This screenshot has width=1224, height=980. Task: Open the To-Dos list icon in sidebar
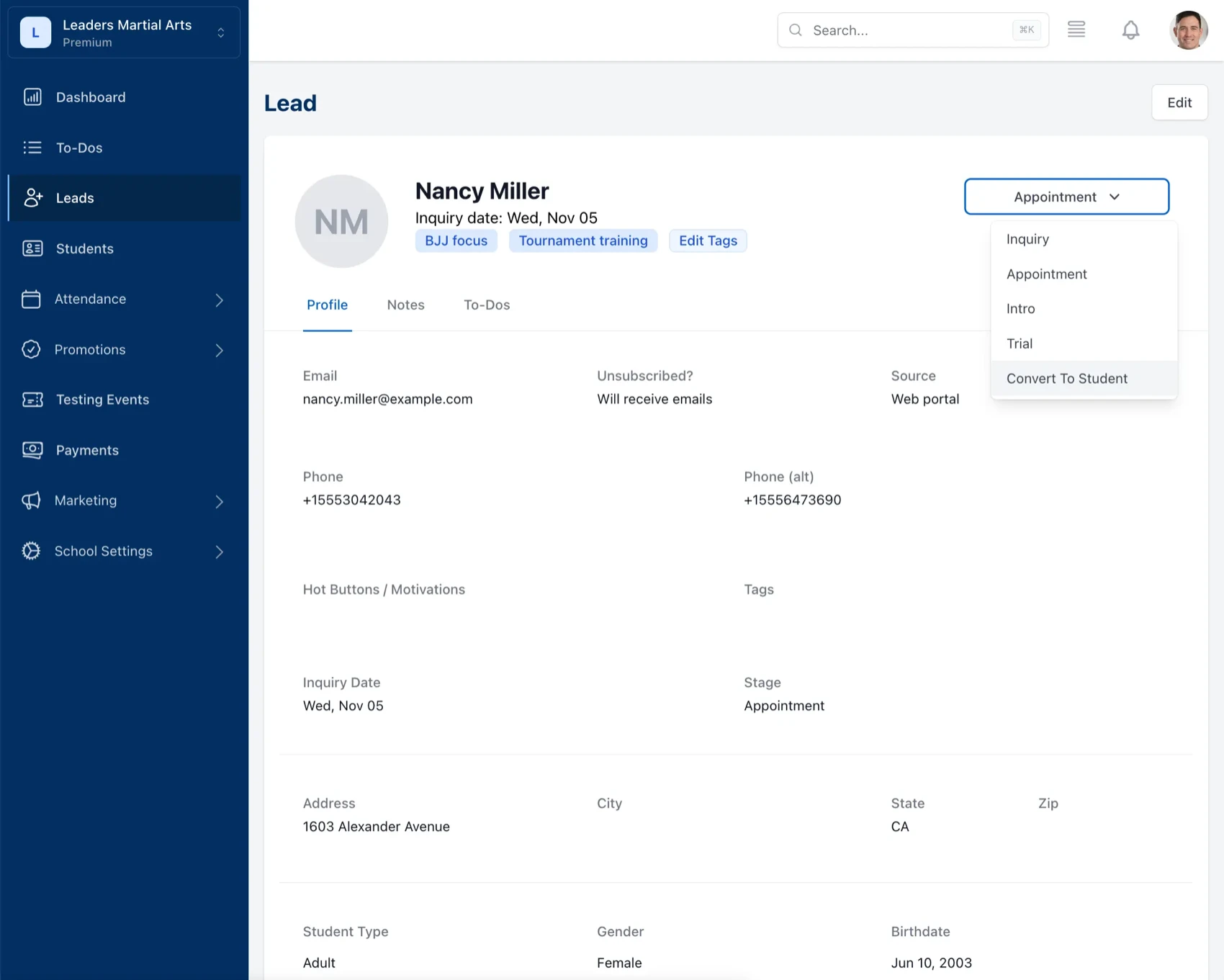[32, 148]
